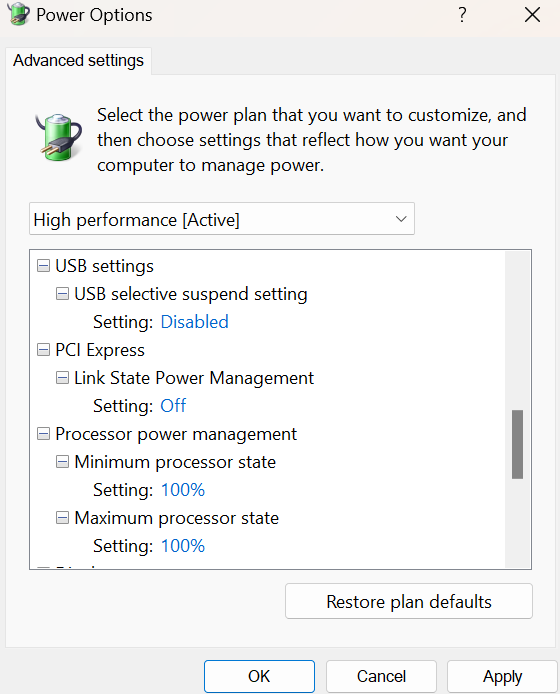Click the Apply button
This screenshot has width=560, height=694.
[x=502, y=676]
